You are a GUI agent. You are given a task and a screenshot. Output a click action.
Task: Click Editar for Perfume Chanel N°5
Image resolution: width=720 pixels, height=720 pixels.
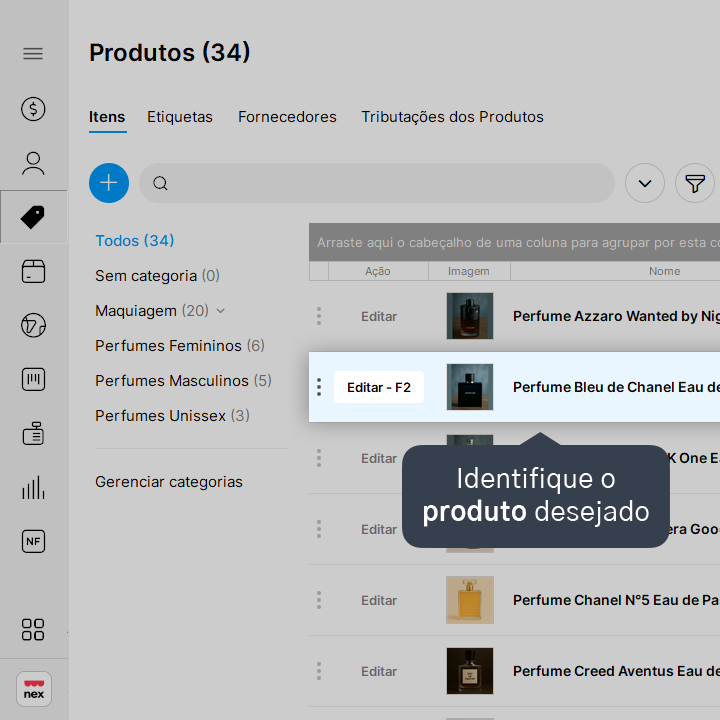pyautogui.click(x=379, y=600)
